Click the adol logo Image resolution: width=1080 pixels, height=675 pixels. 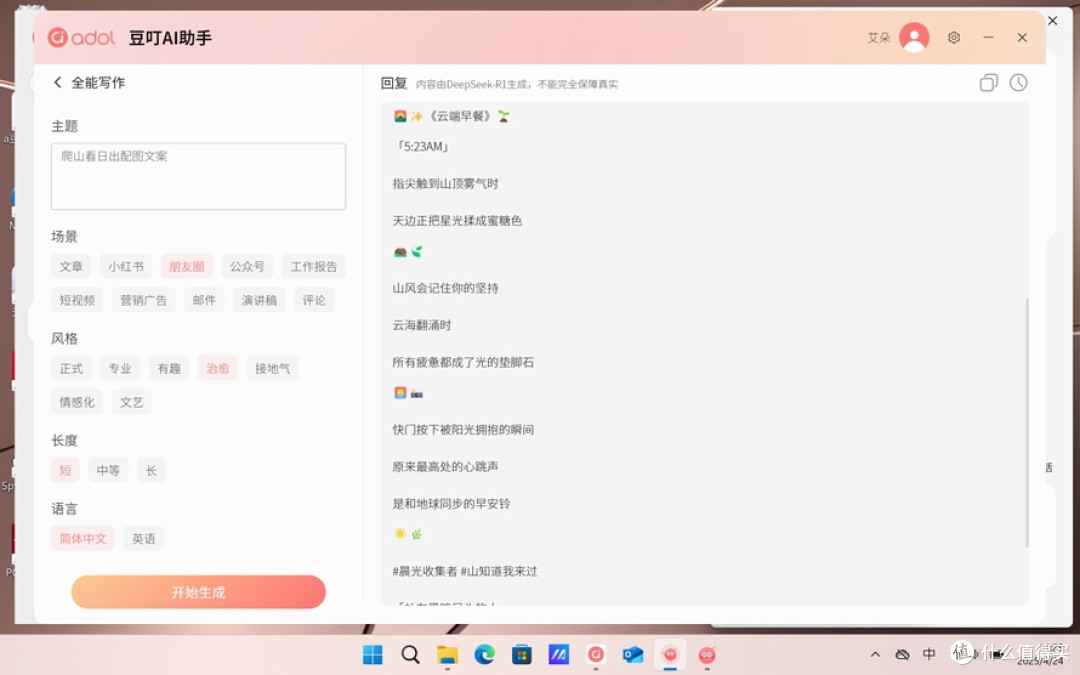pos(81,37)
